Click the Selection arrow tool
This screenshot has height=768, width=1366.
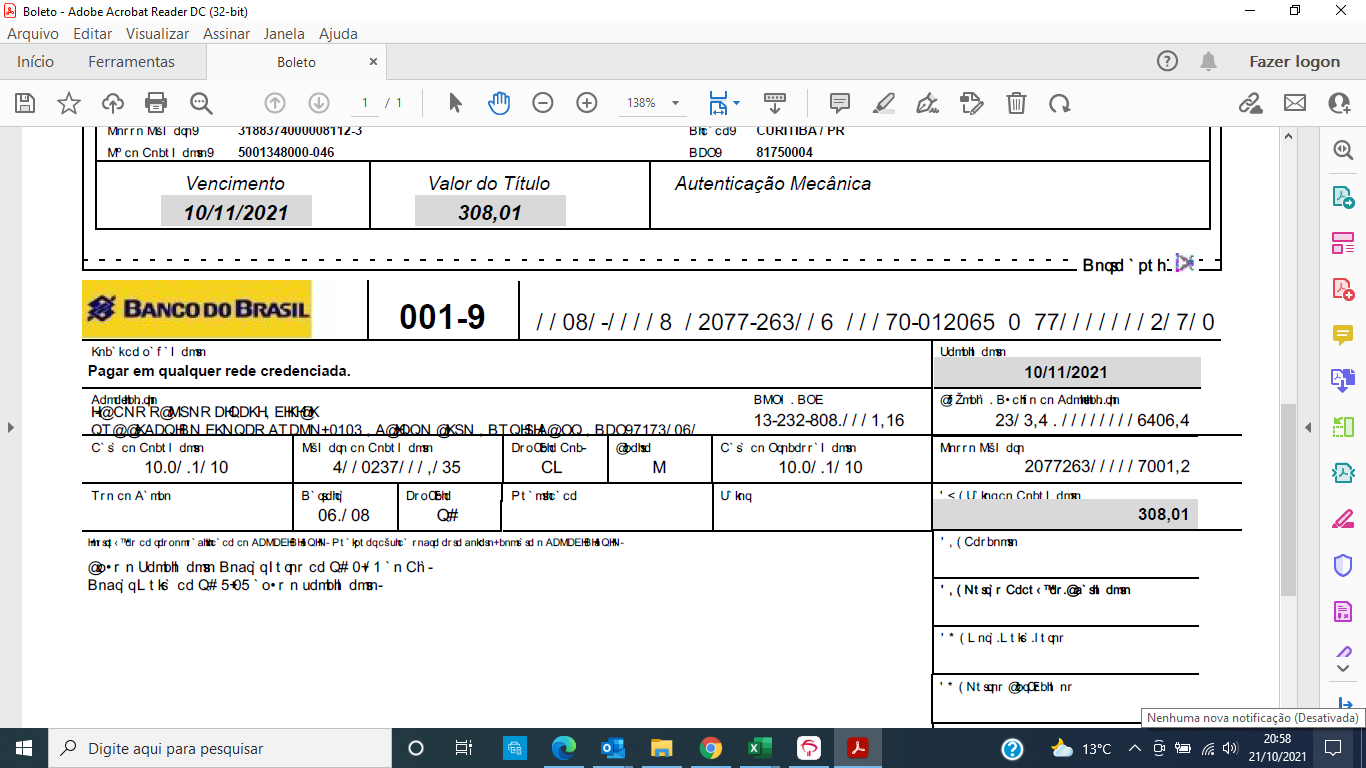(x=456, y=102)
